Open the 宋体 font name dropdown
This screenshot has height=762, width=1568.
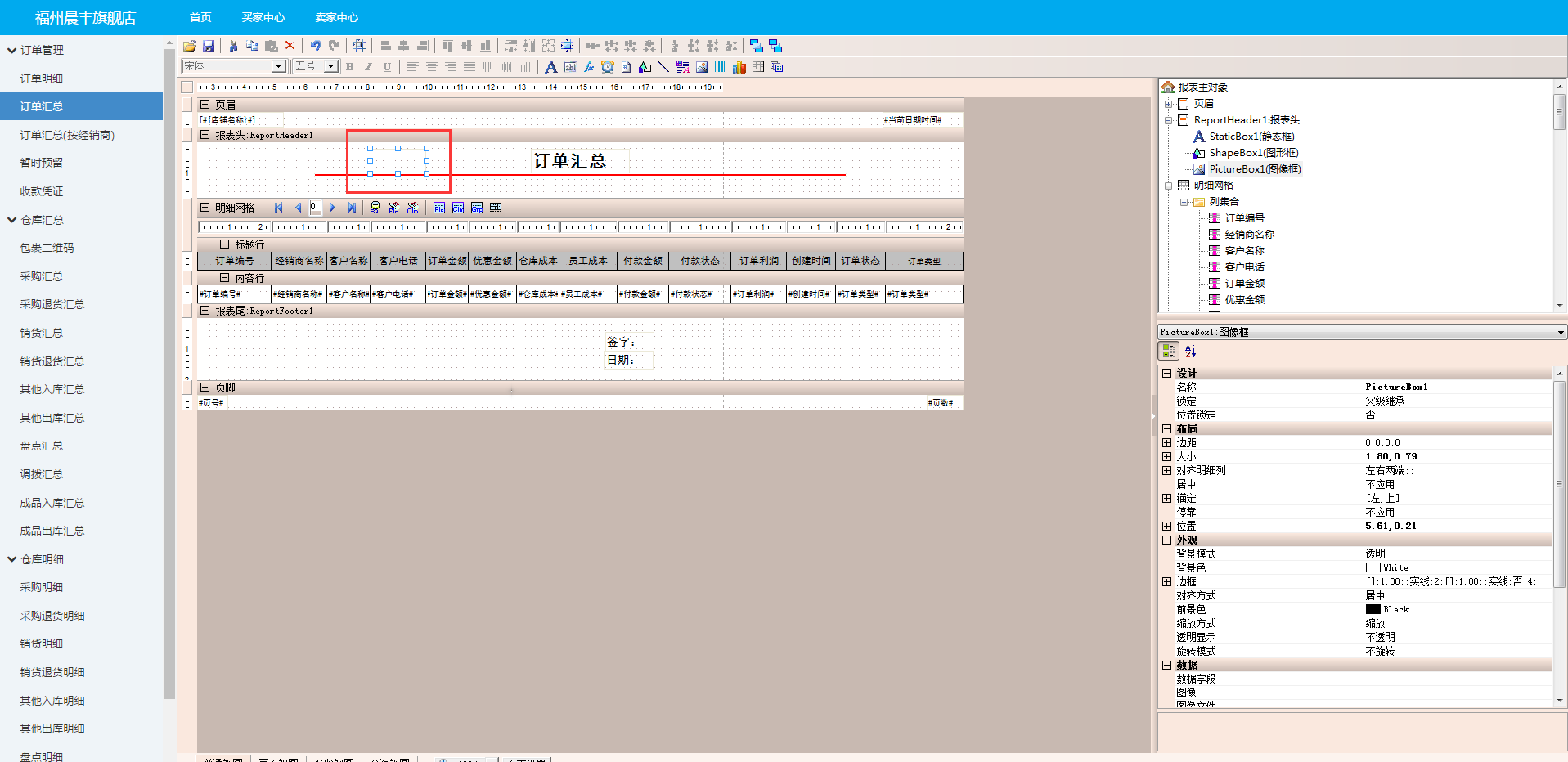click(278, 66)
